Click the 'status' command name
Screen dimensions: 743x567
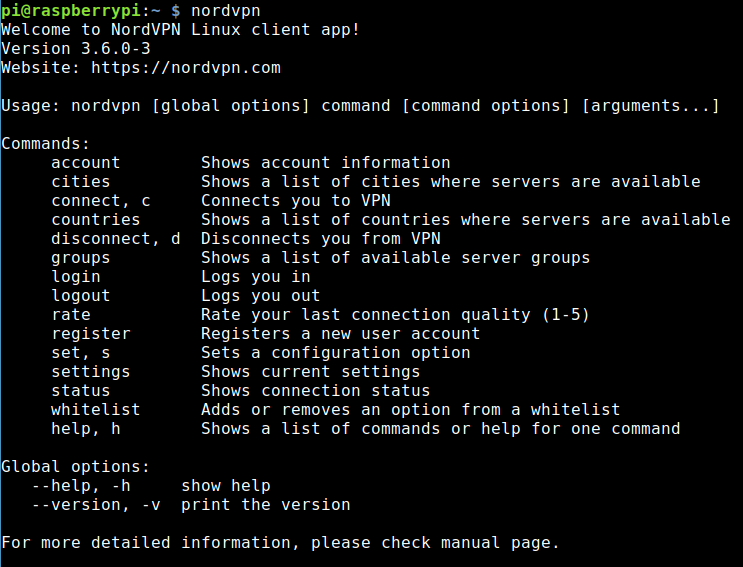pyautogui.click(x=81, y=391)
